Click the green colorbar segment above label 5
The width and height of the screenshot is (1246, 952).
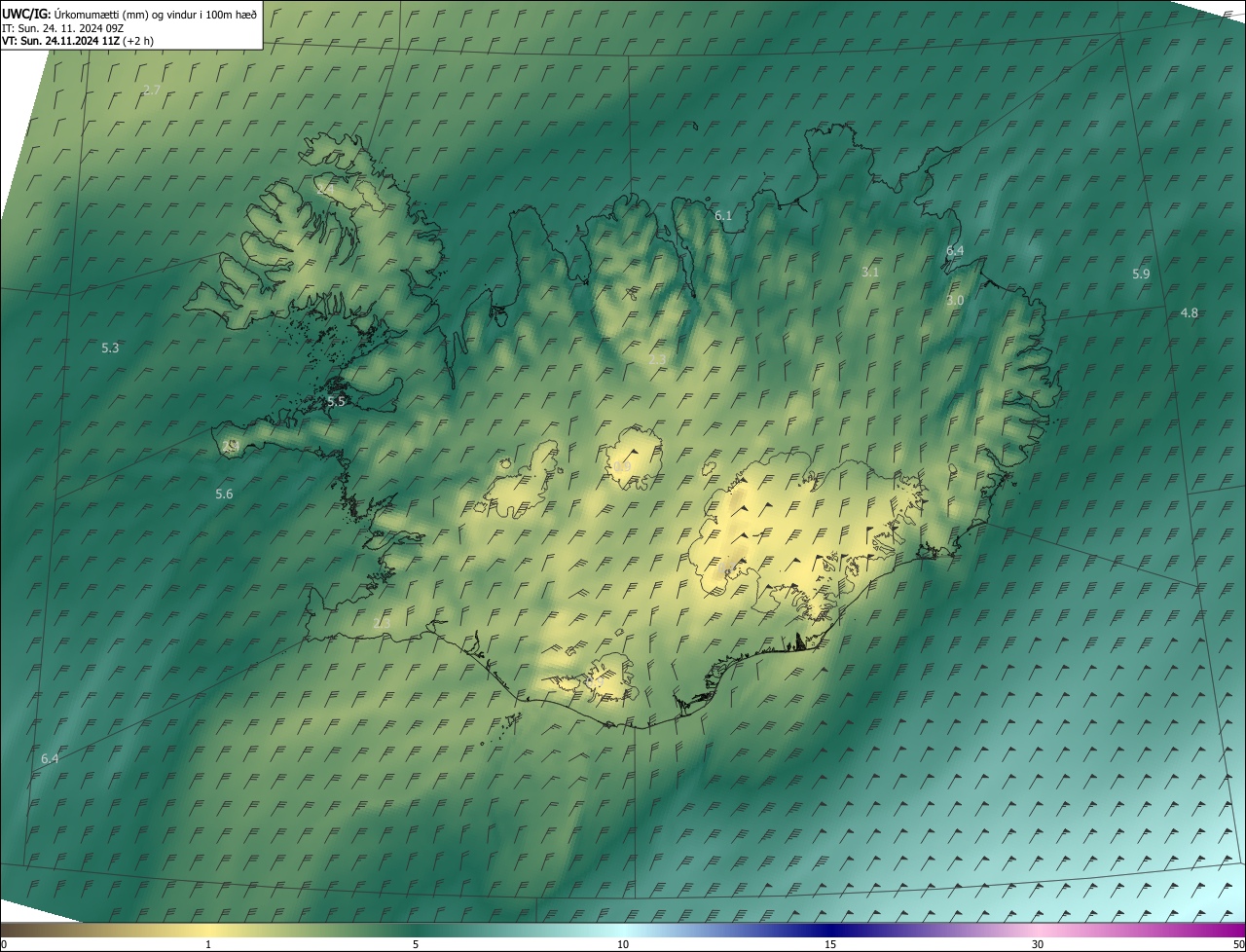pyautogui.click(x=416, y=931)
